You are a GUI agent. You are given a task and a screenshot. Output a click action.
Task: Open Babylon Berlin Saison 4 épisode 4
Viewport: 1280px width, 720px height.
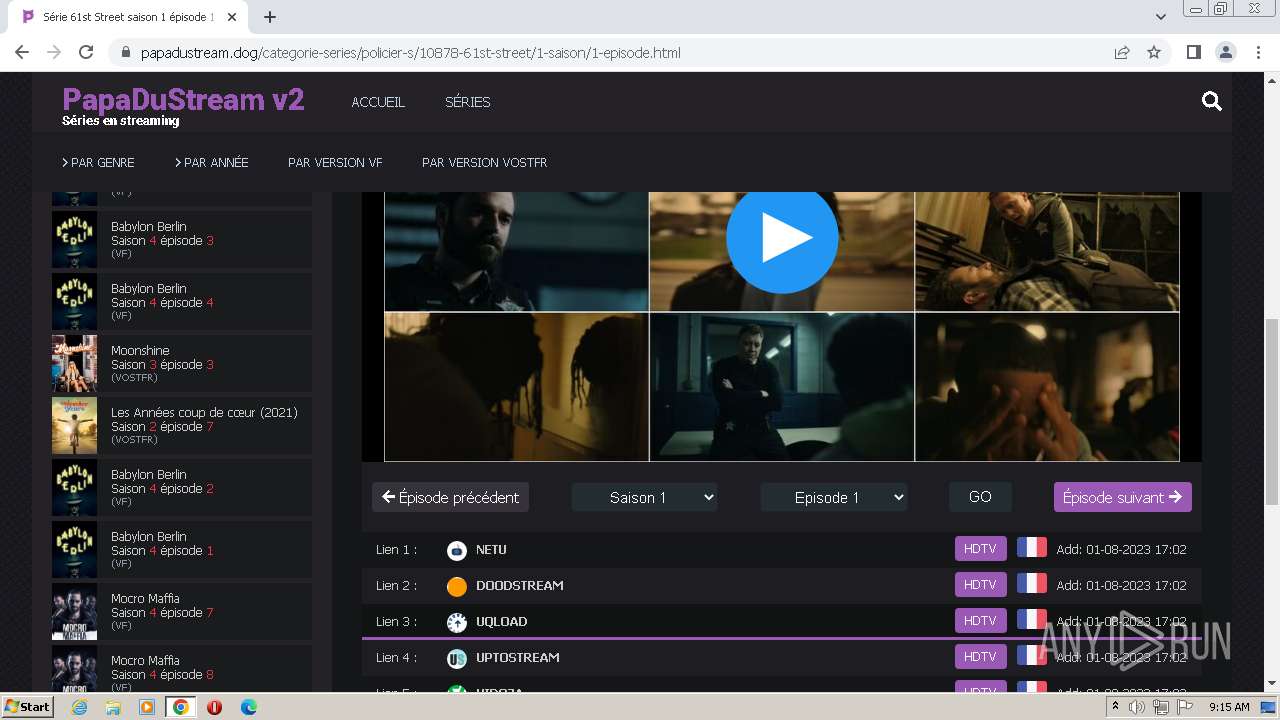pyautogui.click(x=181, y=301)
